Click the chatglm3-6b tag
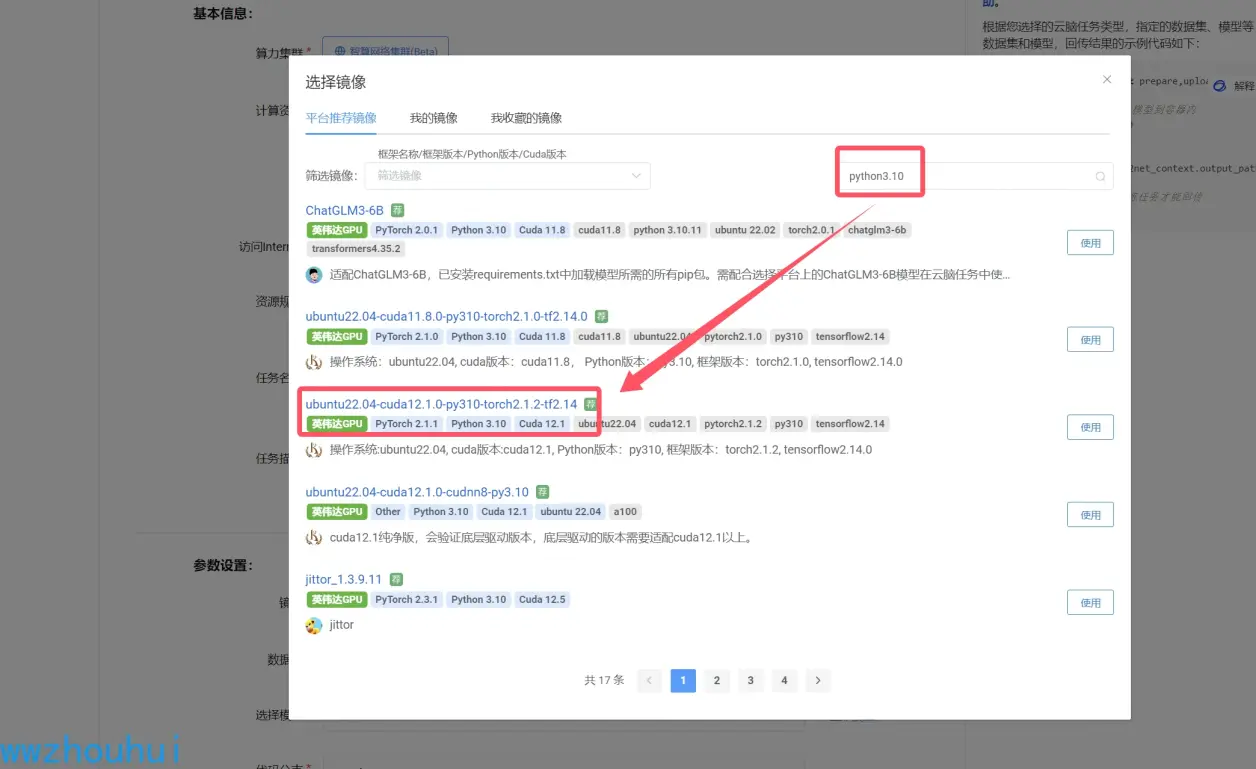This screenshot has width=1256, height=769. [x=877, y=230]
